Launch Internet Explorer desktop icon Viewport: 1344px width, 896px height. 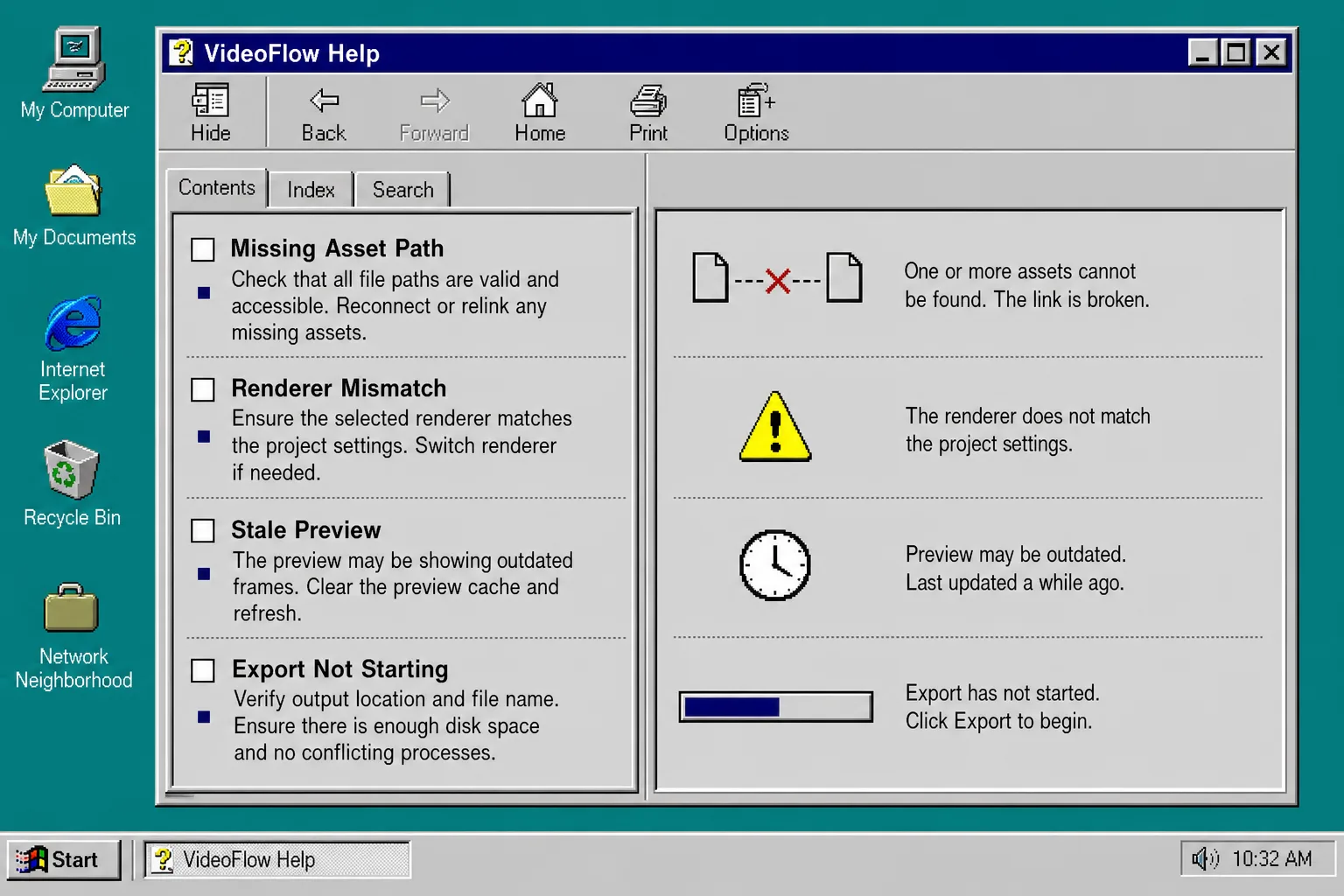pos(73,323)
